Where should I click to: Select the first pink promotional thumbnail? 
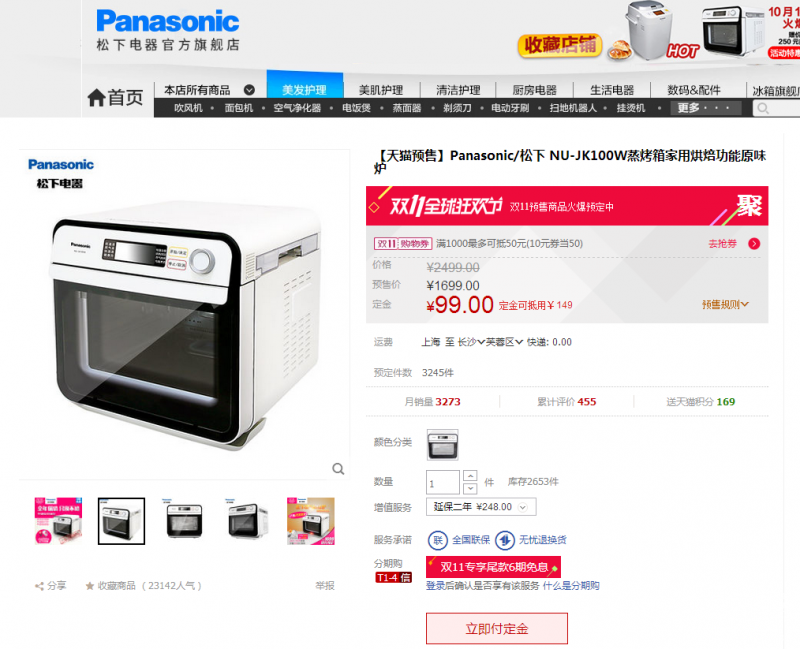point(58,521)
